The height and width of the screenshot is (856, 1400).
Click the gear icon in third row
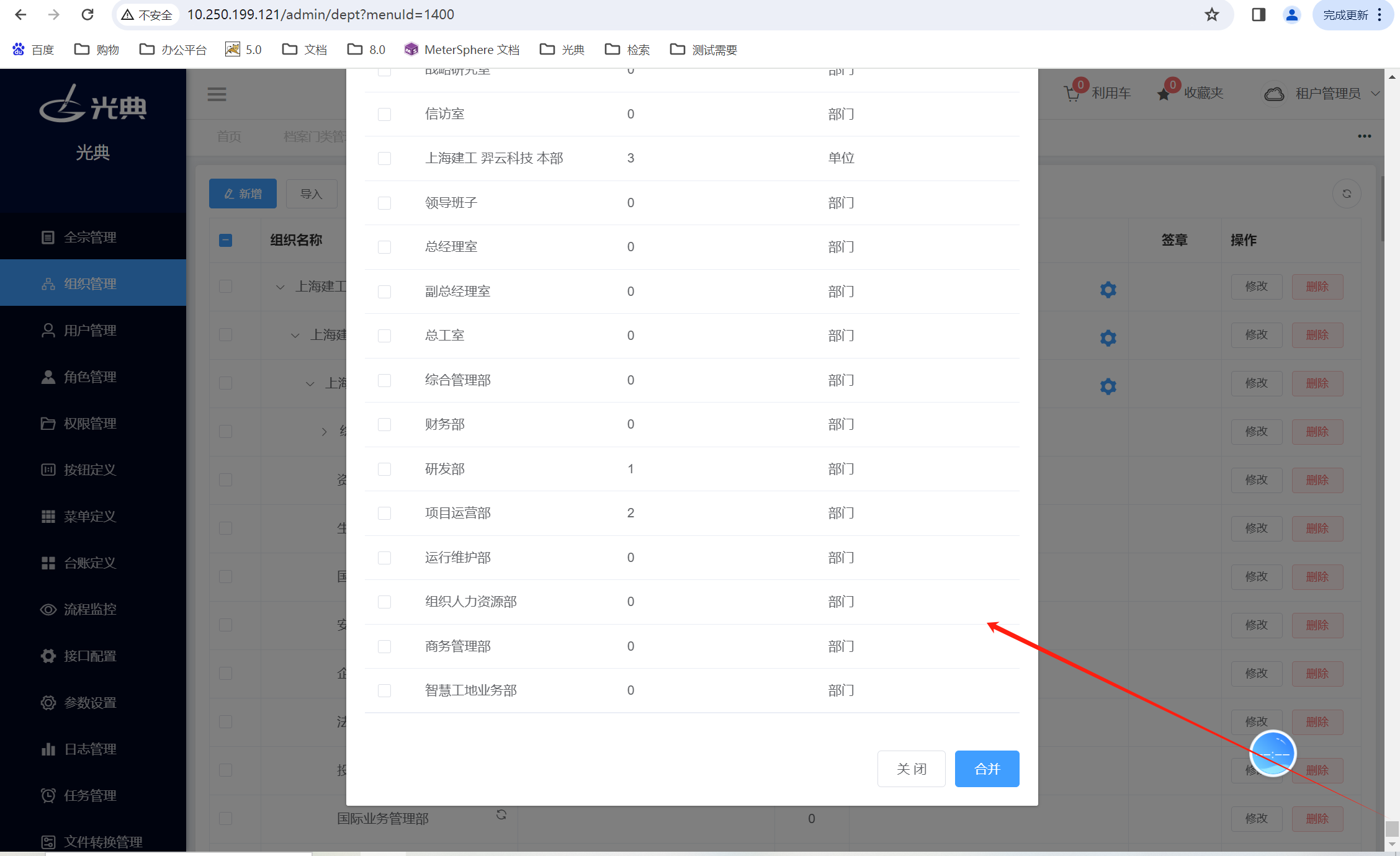[x=1108, y=386]
